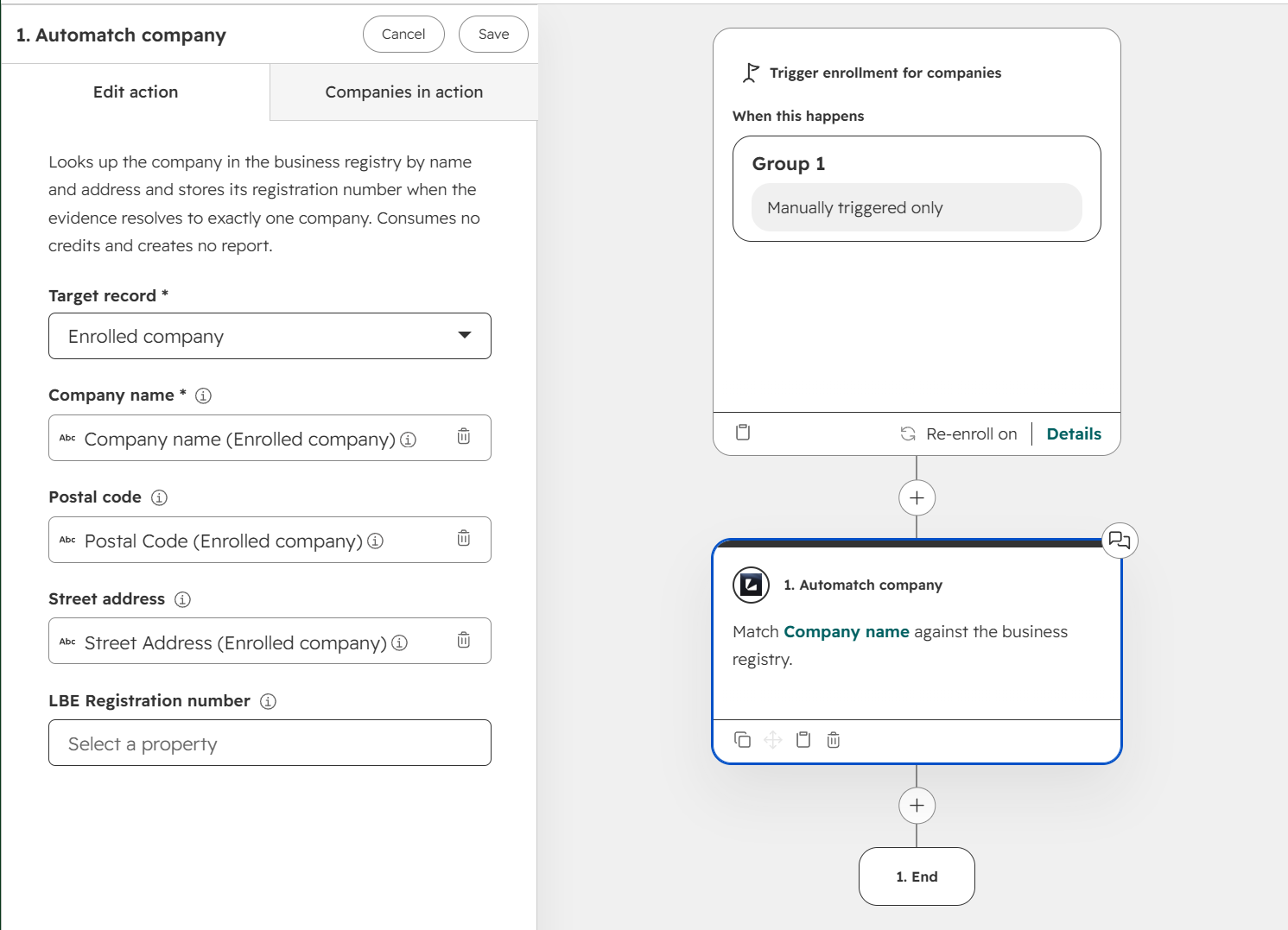The width and height of the screenshot is (1288, 930).
Task: Show info tooltip for Postal code label
Action: (159, 497)
